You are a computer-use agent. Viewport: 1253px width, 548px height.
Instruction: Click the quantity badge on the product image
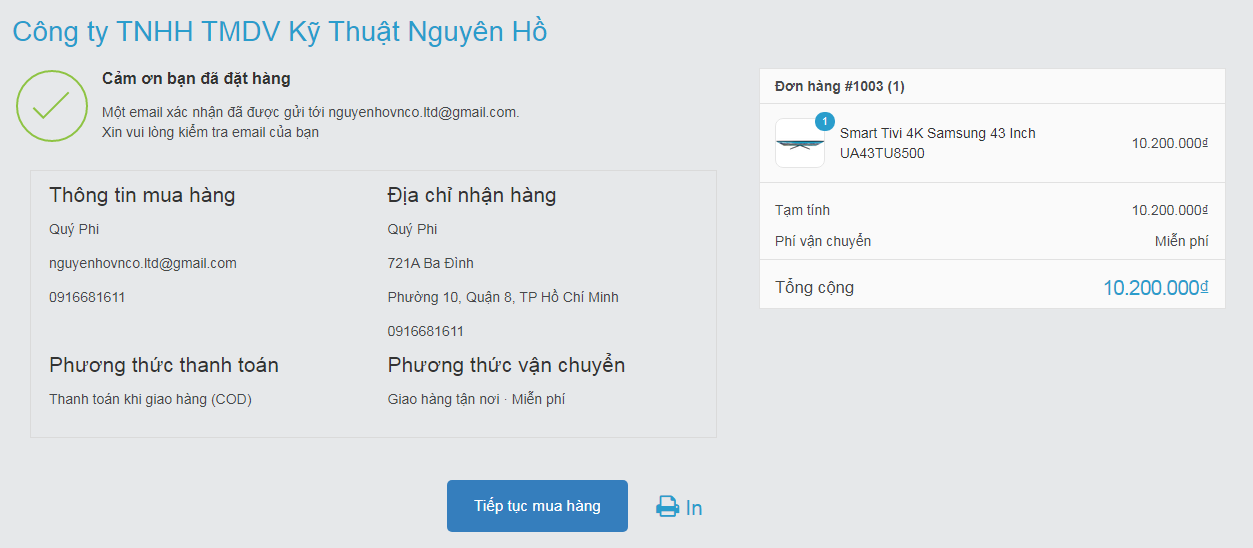tap(824, 122)
